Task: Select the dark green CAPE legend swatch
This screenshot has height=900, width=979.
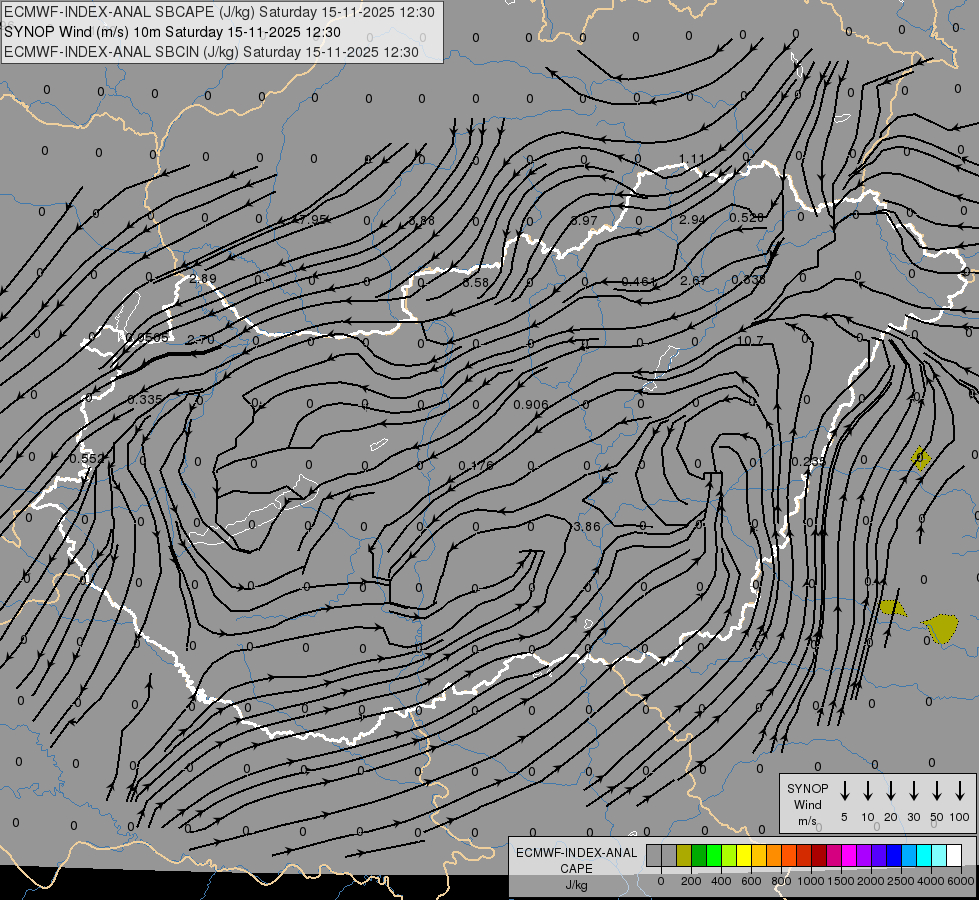Action: 699,855
